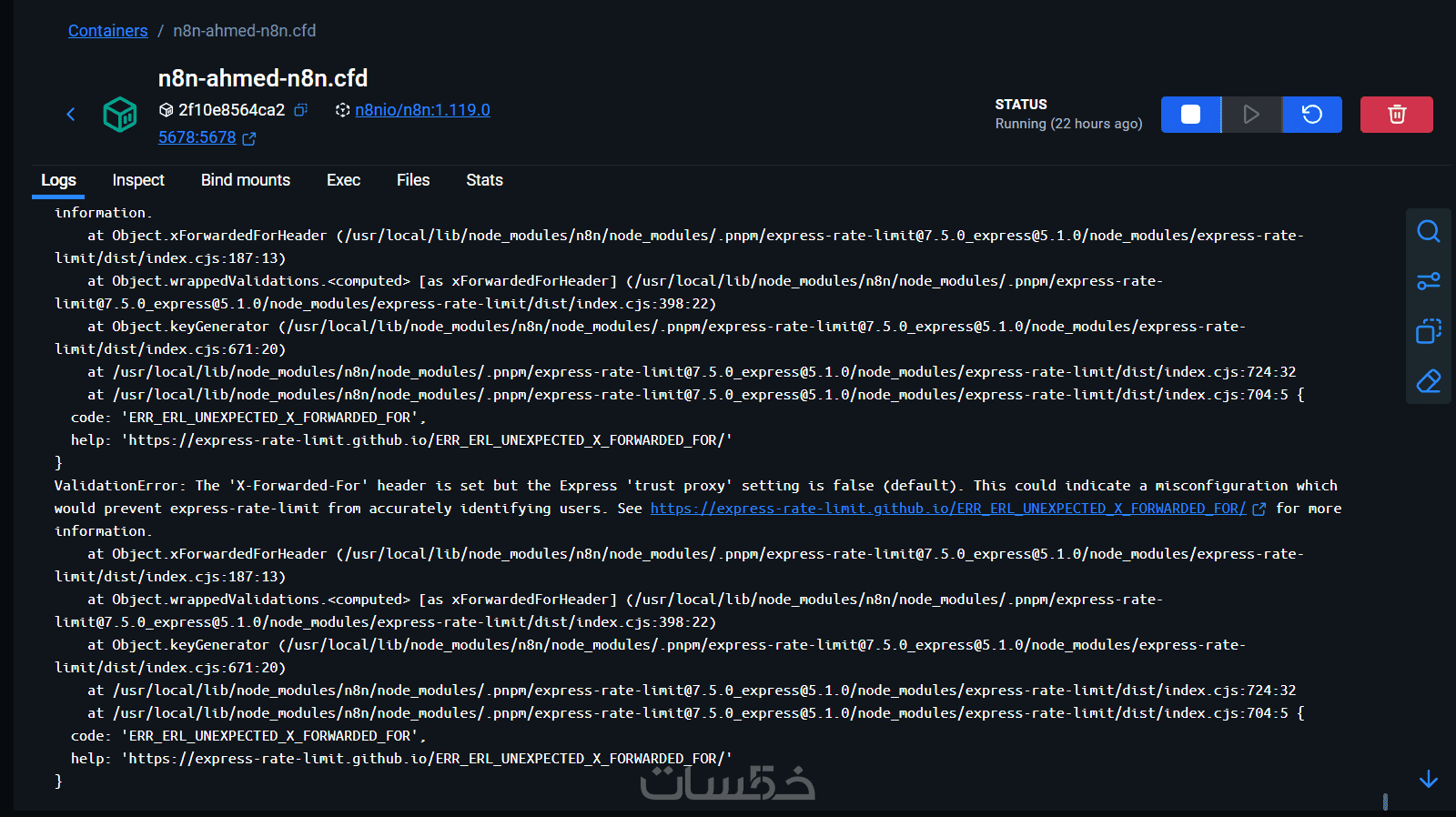
Task: Switch to the Exec tab
Action: click(x=343, y=180)
